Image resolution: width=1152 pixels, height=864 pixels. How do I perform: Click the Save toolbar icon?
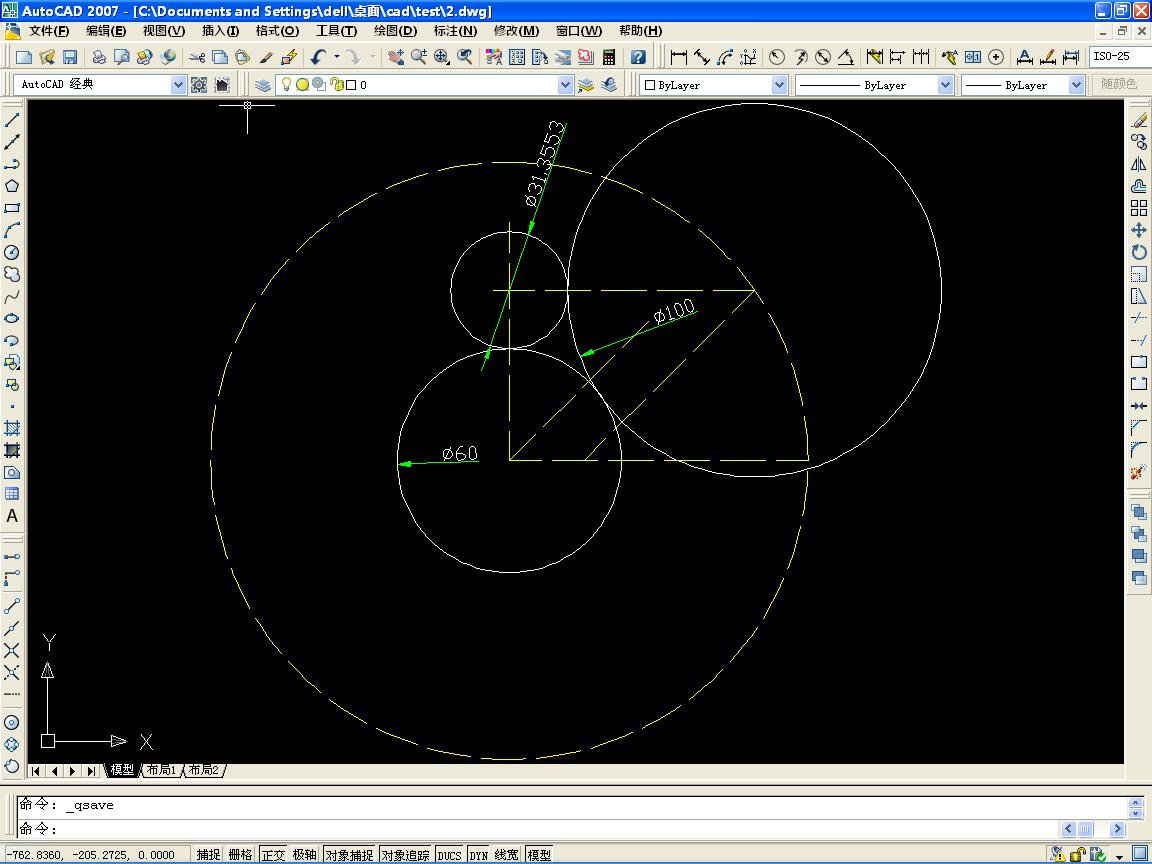pyautogui.click(x=70, y=57)
